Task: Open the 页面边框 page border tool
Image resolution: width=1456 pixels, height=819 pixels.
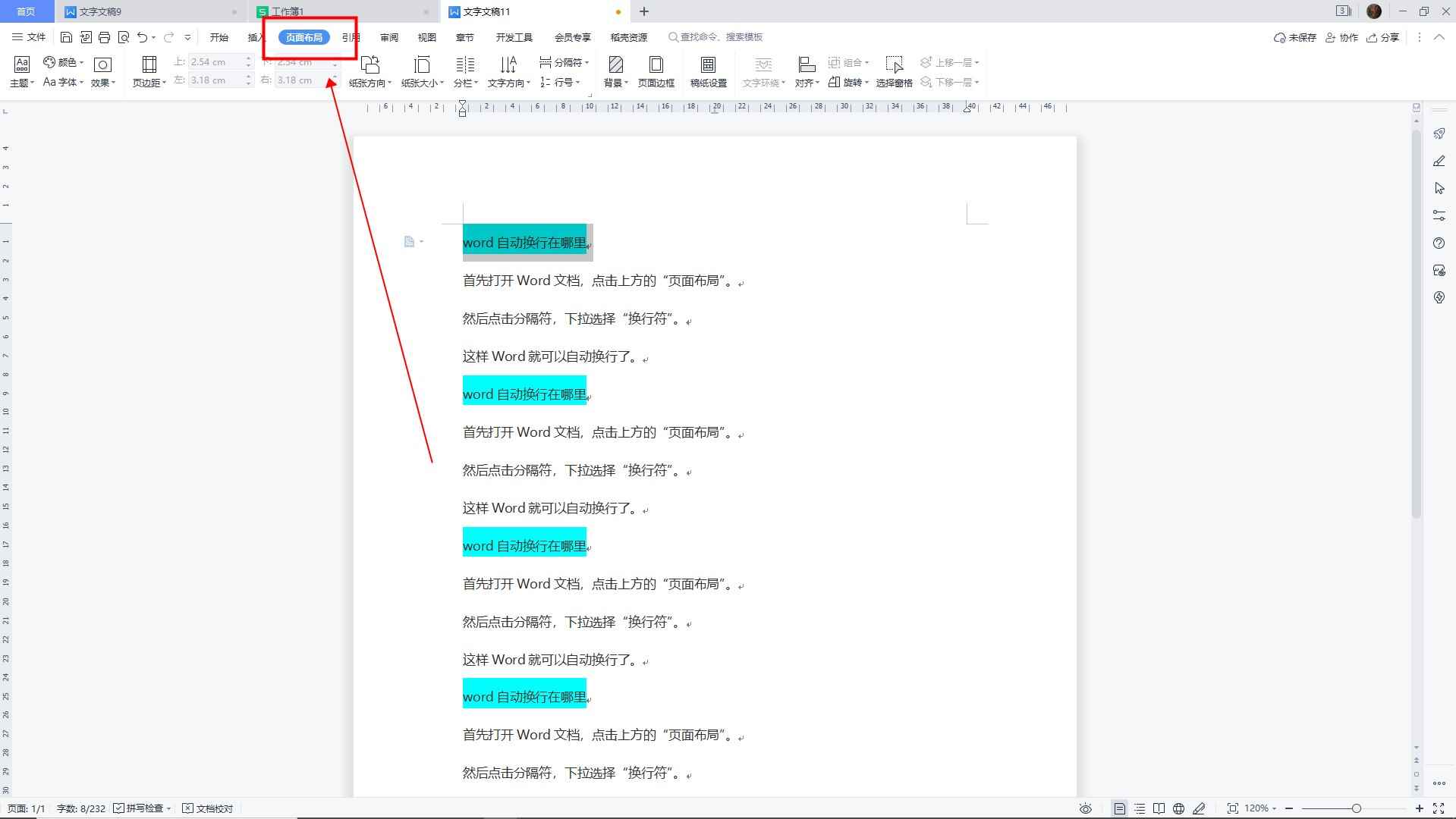Action: coord(656,71)
